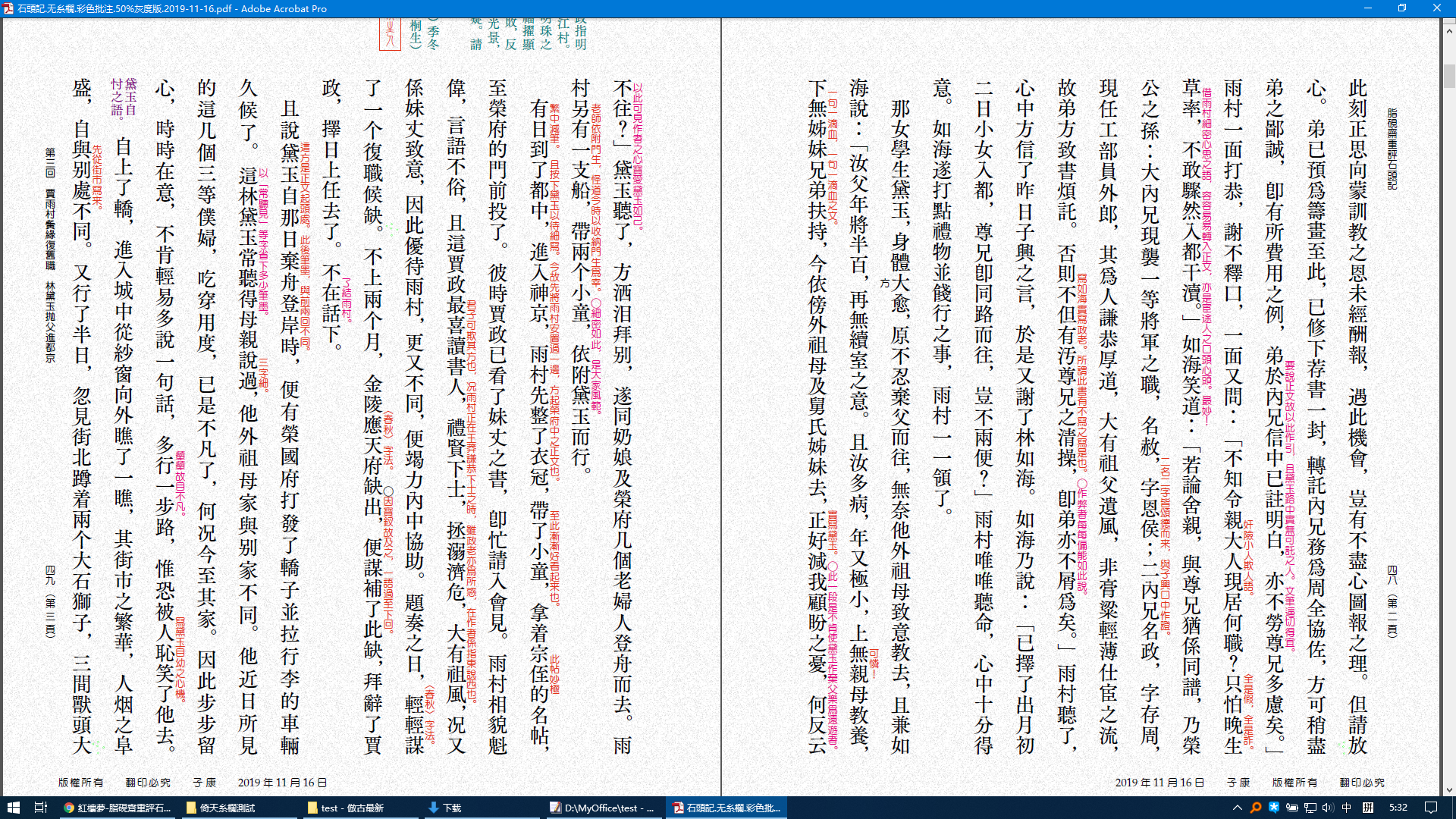Viewport: 1456px width, 819px height.
Task: Click the scrollbar up arrow
Action: pos(1448,30)
